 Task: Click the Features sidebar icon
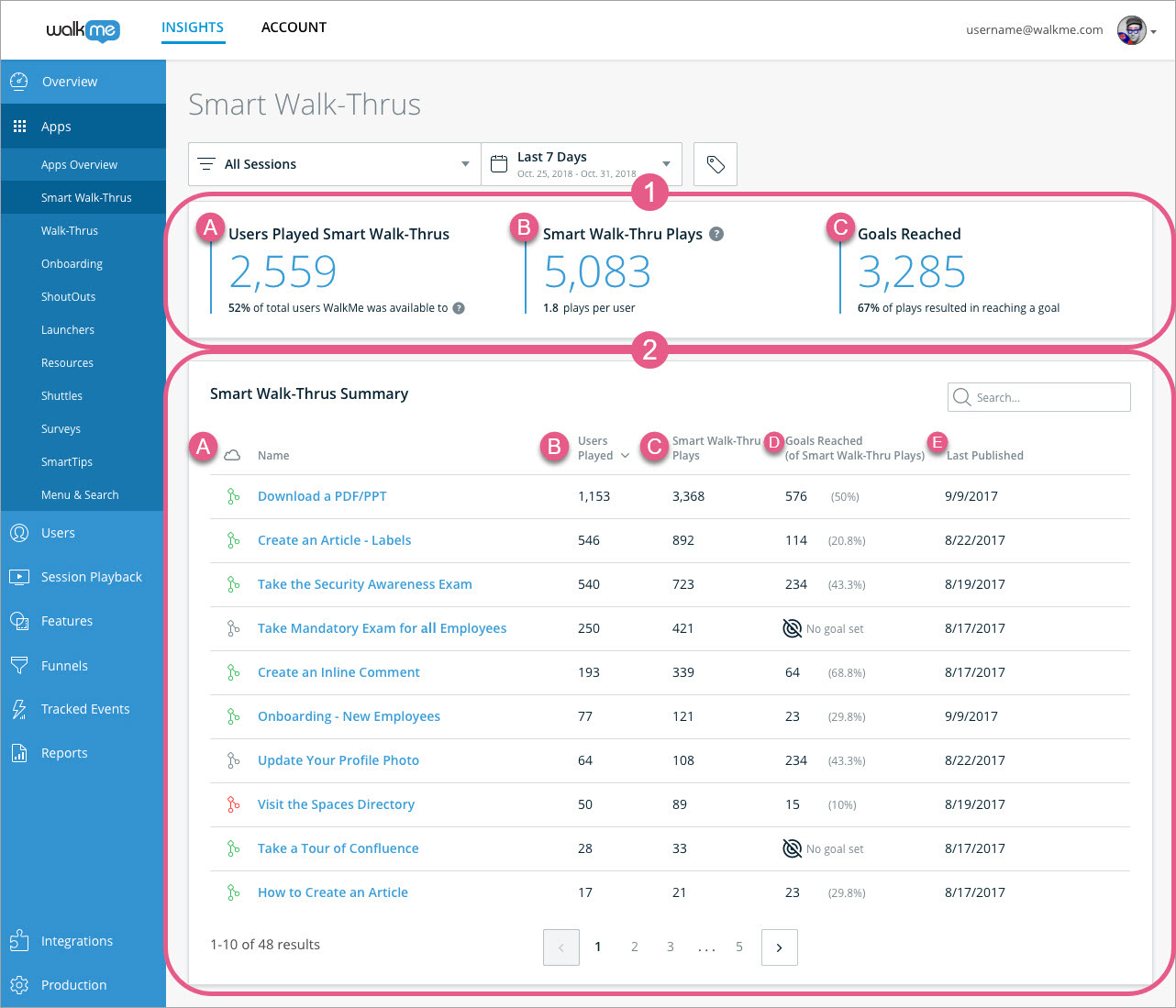coord(19,621)
